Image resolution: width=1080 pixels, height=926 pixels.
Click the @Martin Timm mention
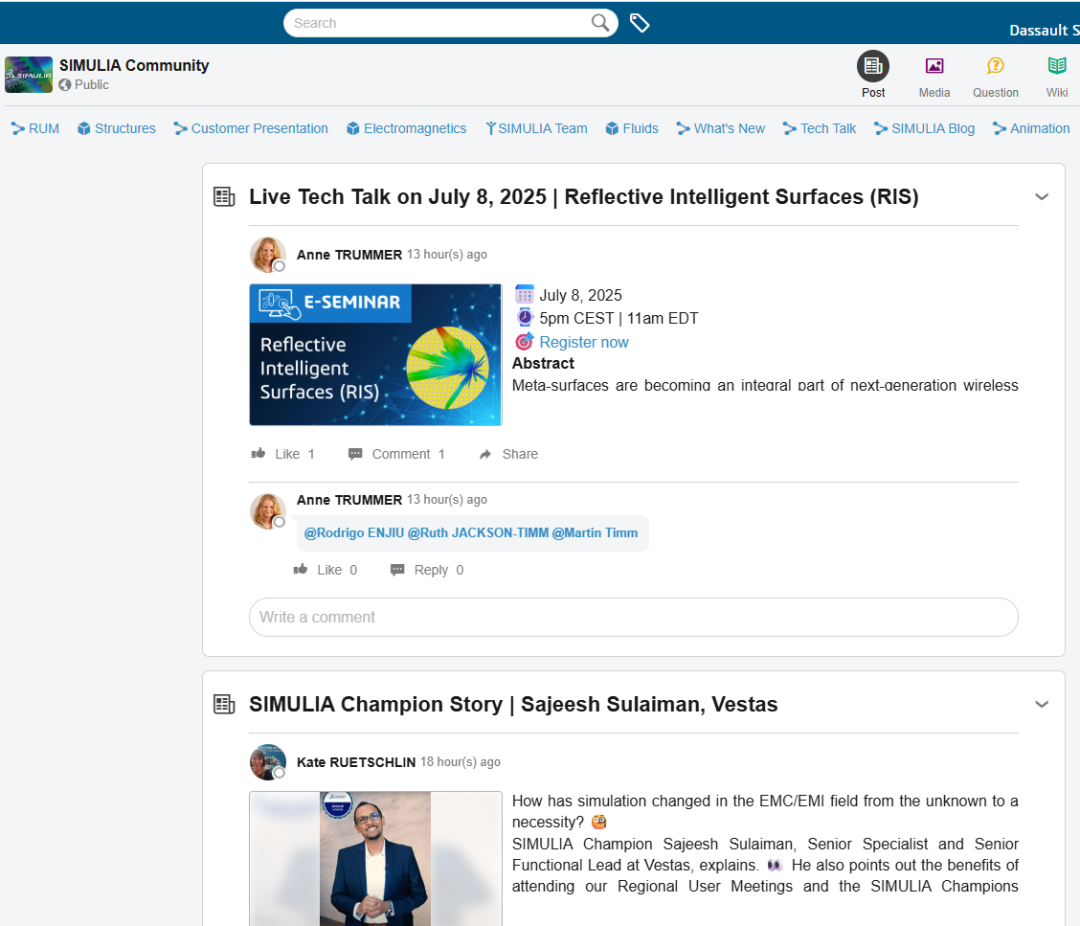[594, 533]
